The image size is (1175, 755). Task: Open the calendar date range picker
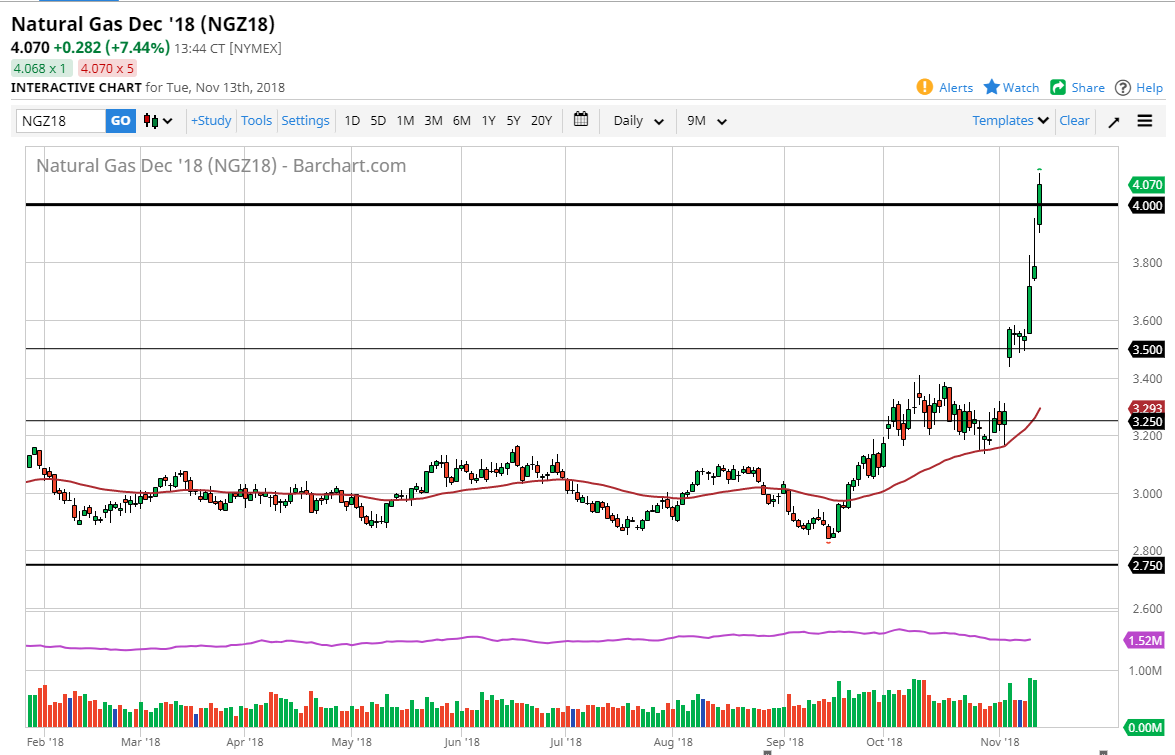[x=581, y=120]
